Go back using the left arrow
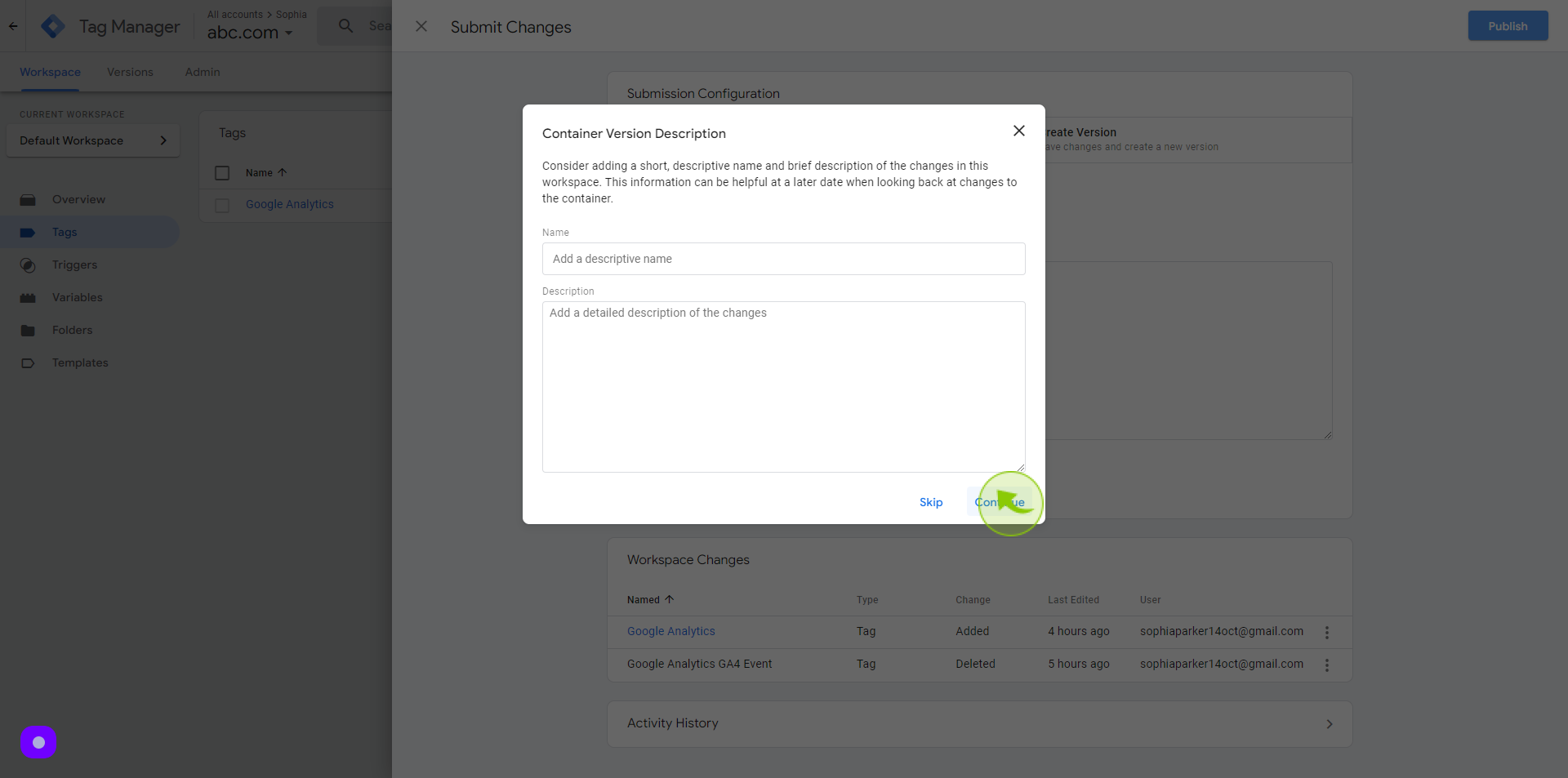This screenshot has width=1568, height=778. [x=13, y=26]
